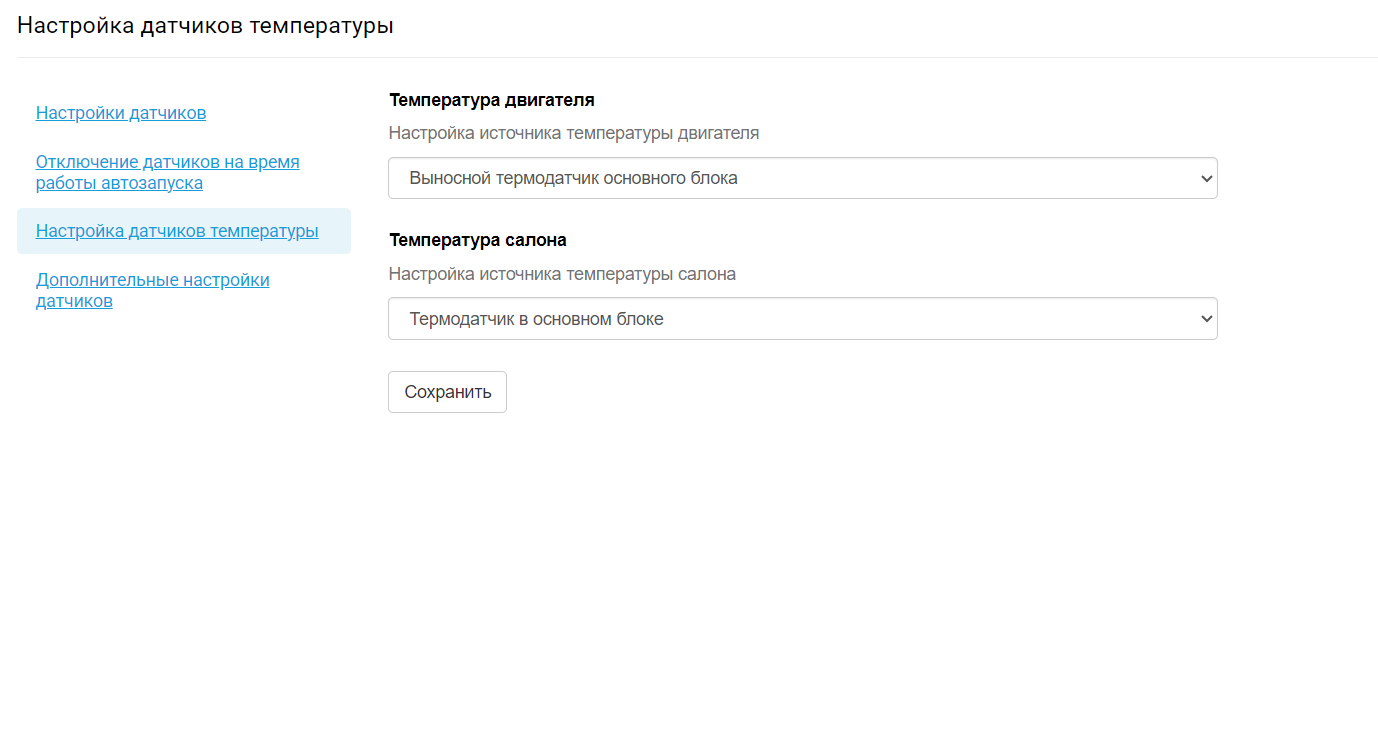Viewport: 1378px width, 734px height.
Task: Click the highlighted active sidebar item background
Action: [x=336, y=231]
